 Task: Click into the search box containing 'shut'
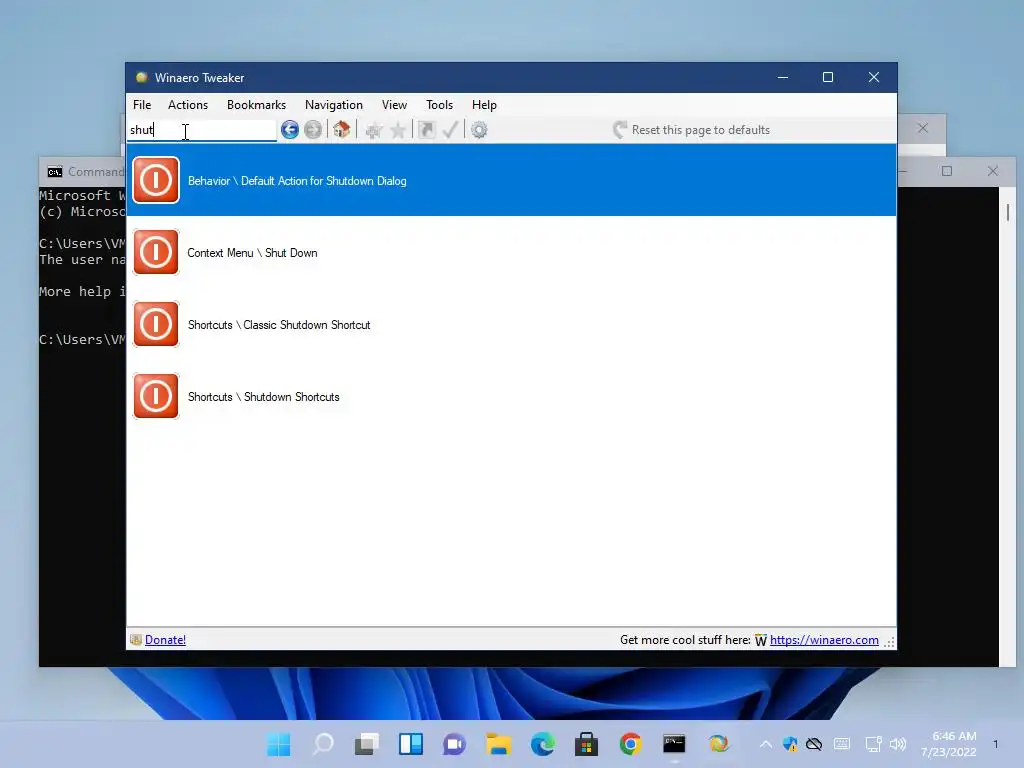tap(202, 130)
